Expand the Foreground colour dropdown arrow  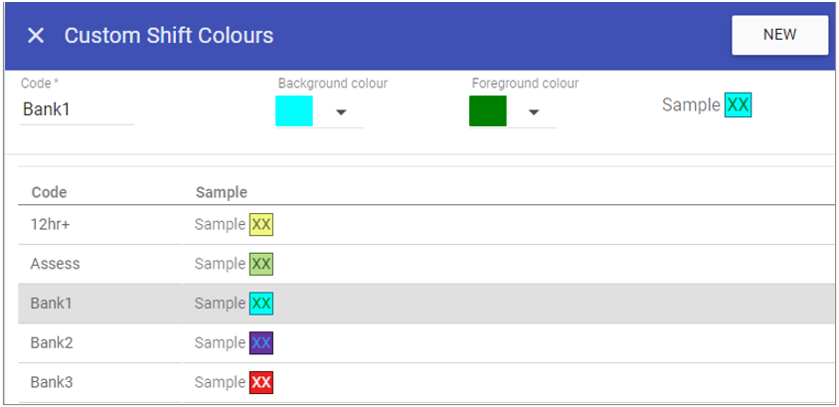534,112
